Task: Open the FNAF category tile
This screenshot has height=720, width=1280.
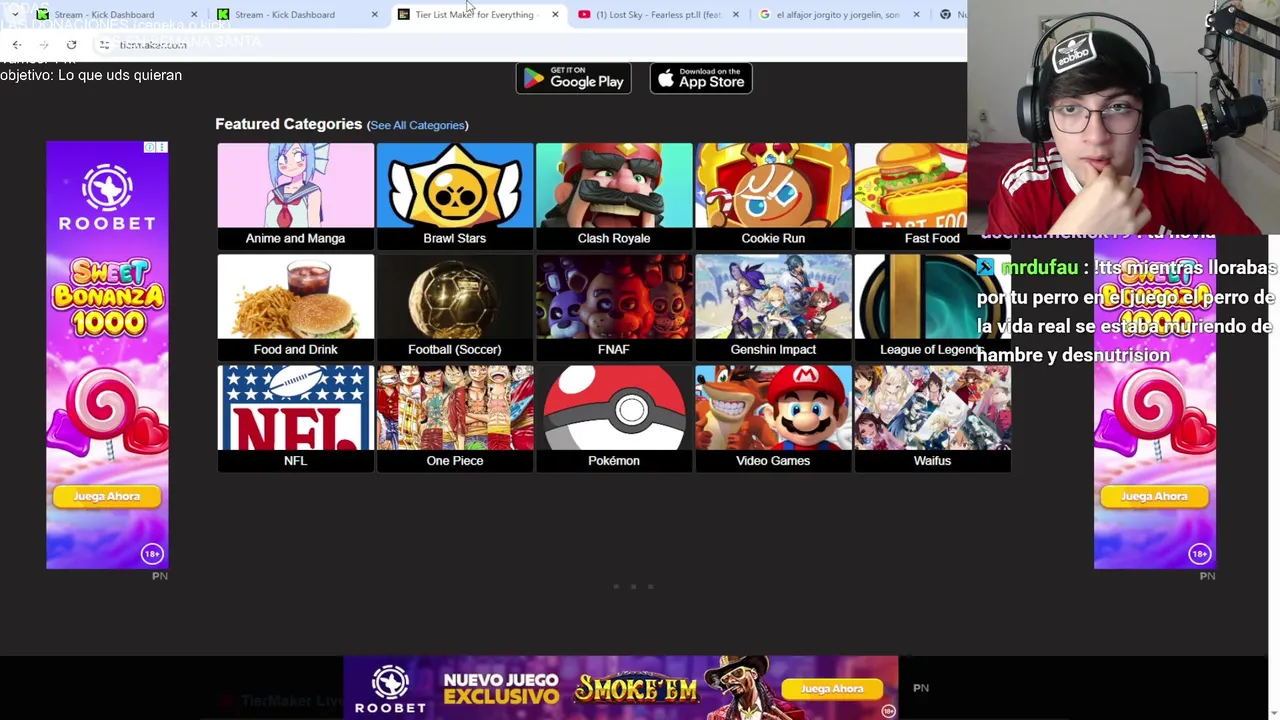Action: pos(614,306)
